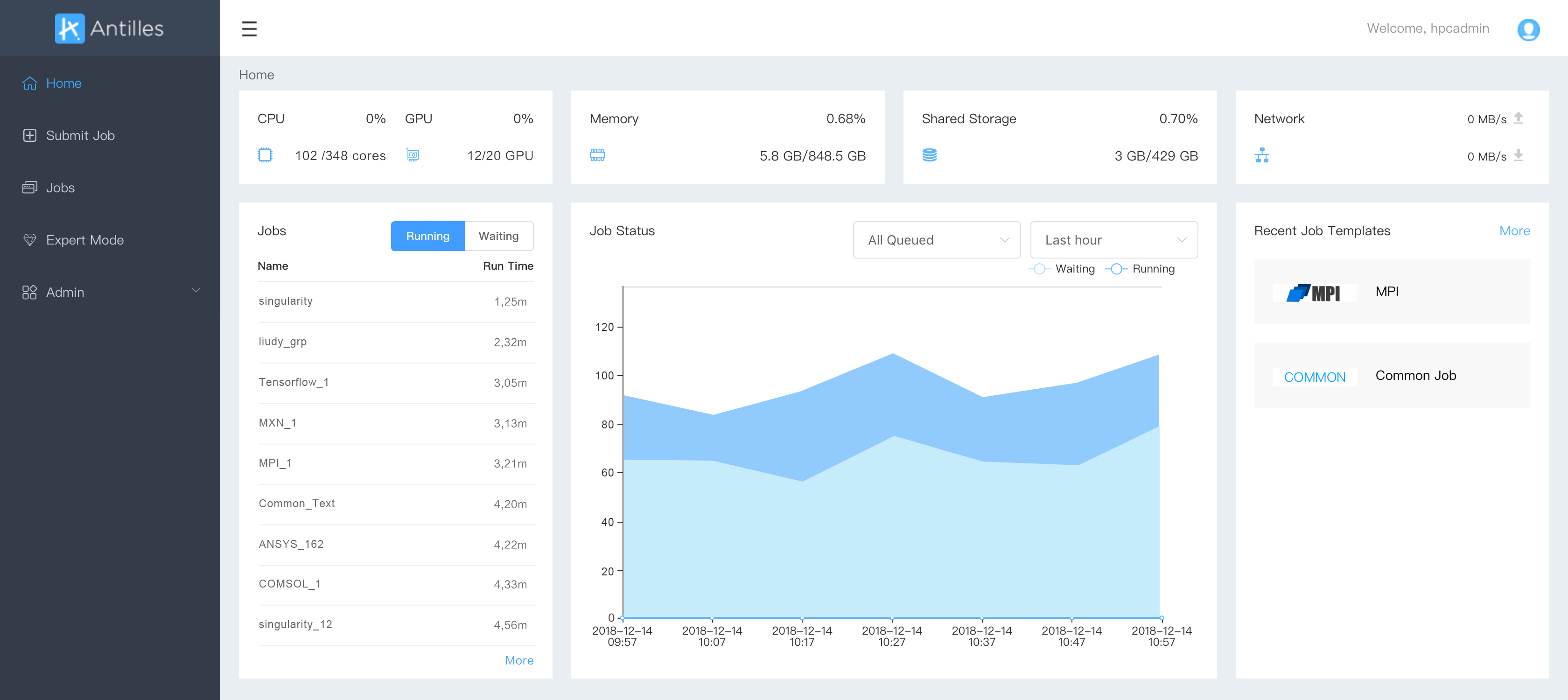1568x700 pixels.
Task: Toggle Running series in chart legend
Action: [1140, 269]
